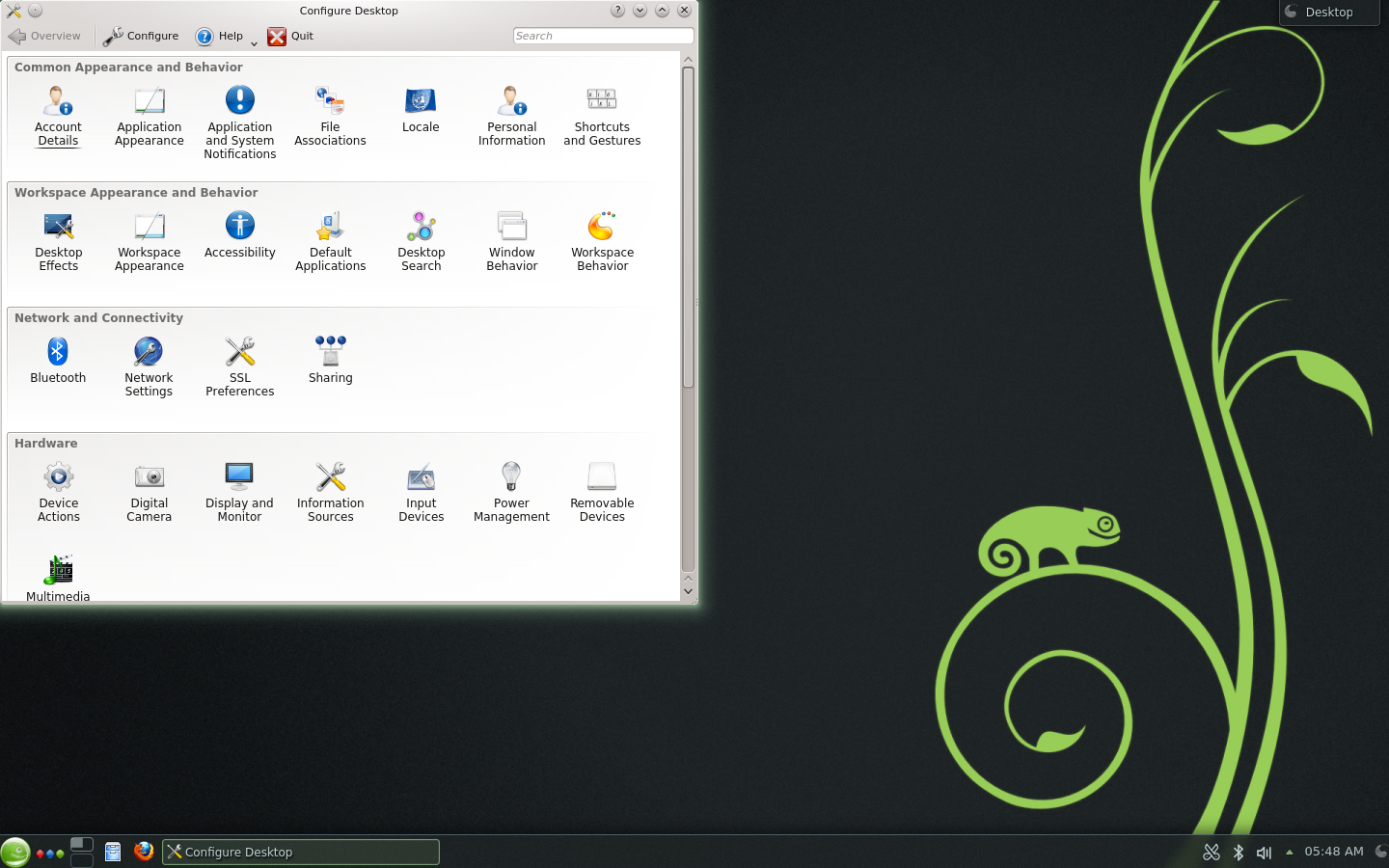Open Desktop Search settings
This screenshot has height=868, width=1389.
tap(421, 241)
